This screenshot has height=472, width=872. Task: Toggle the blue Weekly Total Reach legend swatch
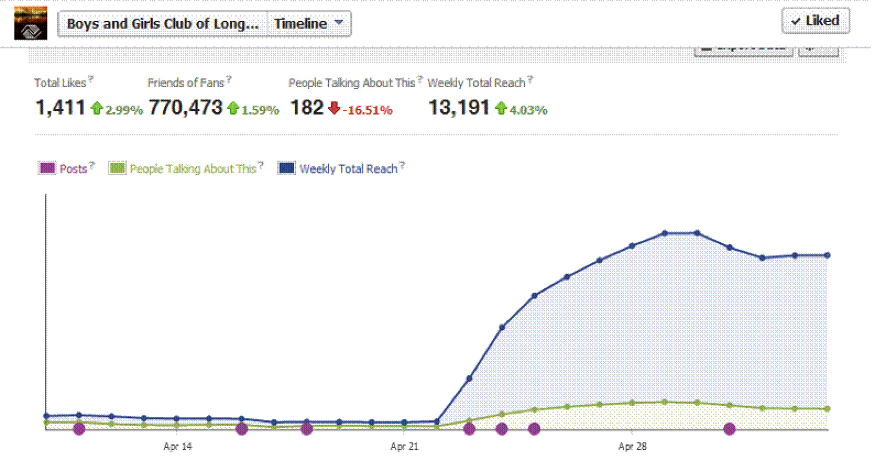click(285, 169)
